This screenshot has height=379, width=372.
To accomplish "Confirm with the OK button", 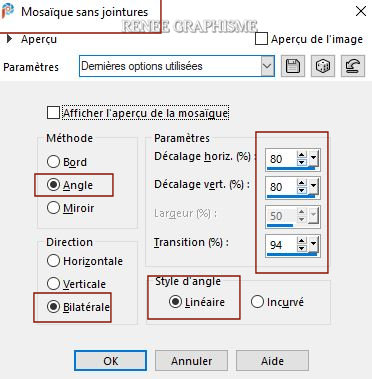I will 110,361.
